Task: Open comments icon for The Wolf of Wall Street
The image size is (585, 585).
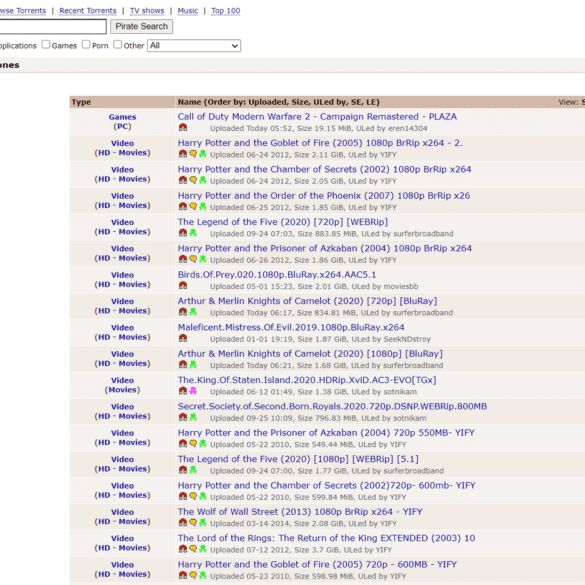Action: point(193,522)
